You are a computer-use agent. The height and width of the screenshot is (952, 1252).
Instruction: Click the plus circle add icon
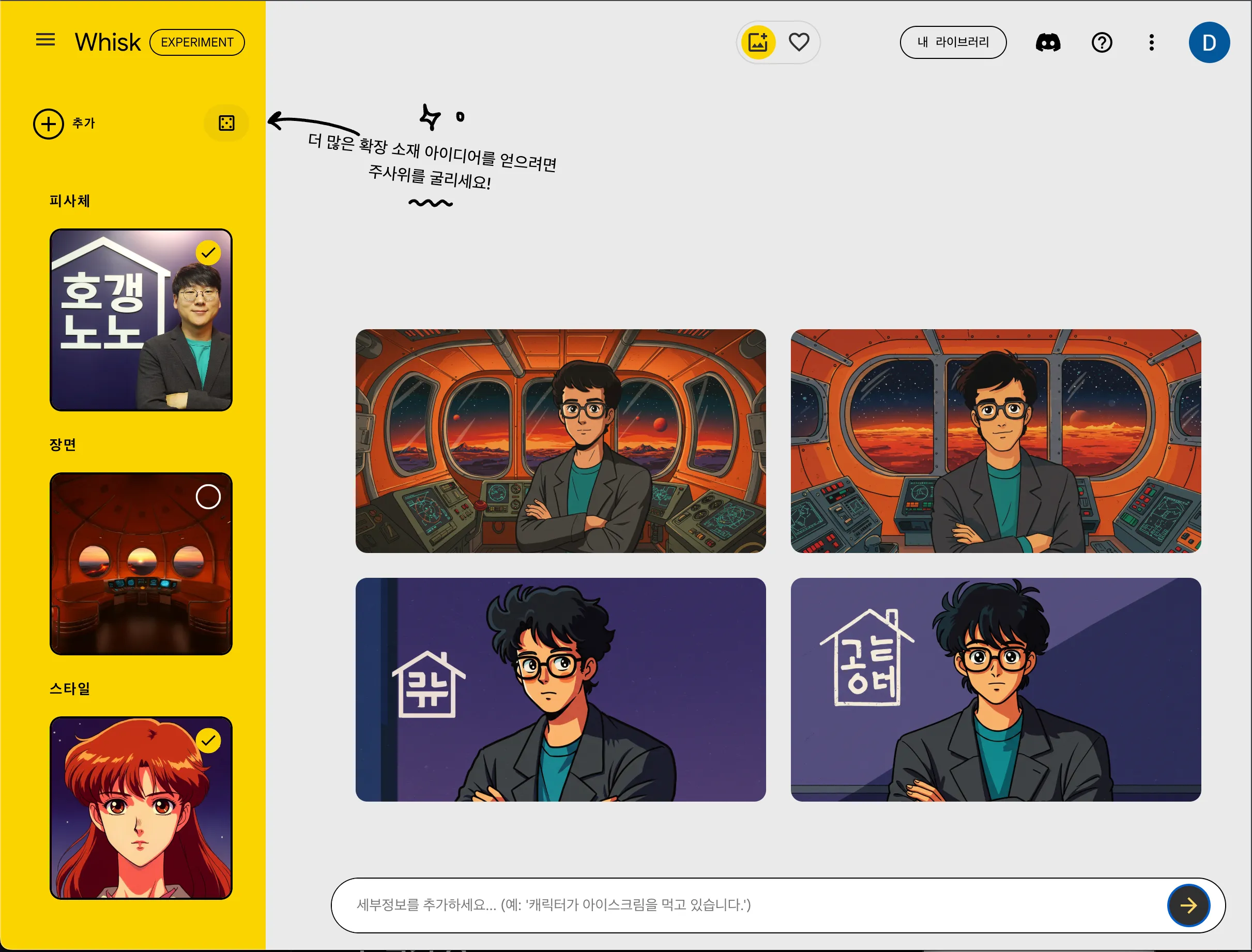coord(48,124)
